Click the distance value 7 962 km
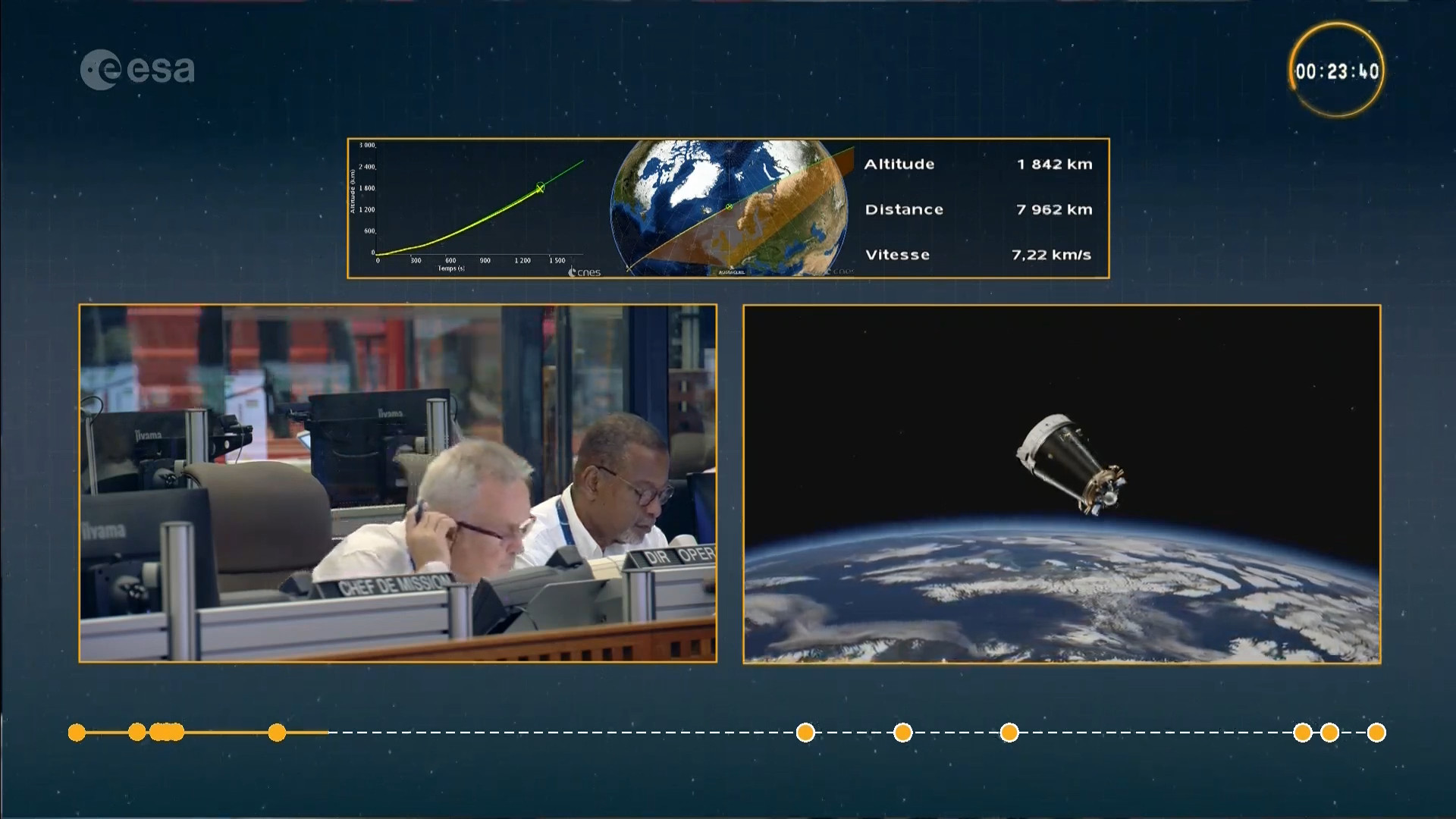Image resolution: width=1456 pixels, height=819 pixels. pyautogui.click(x=1055, y=209)
